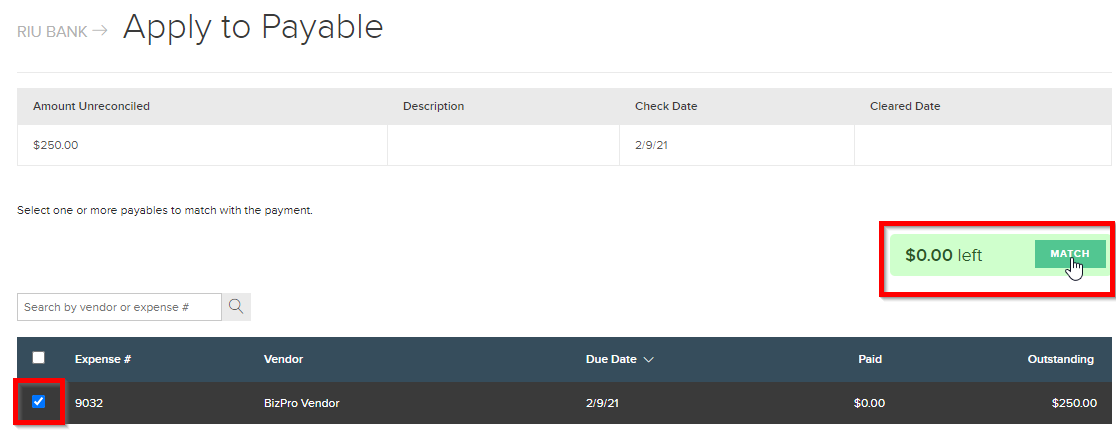Sort payables by the Paid column
The image size is (1116, 432).
(870, 359)
